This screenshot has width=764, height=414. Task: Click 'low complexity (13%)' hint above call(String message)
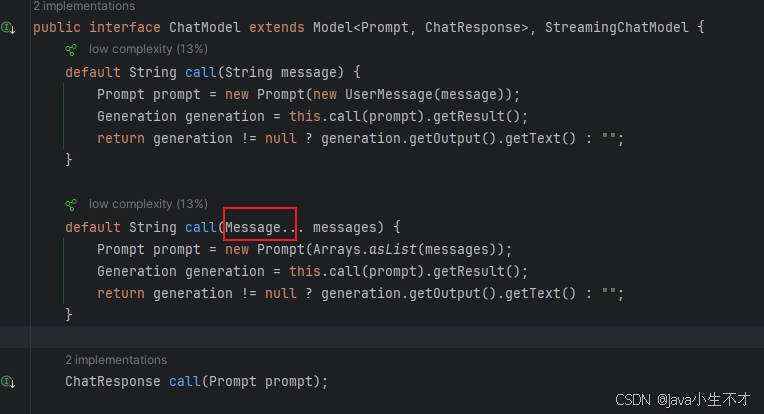(148, 49)
